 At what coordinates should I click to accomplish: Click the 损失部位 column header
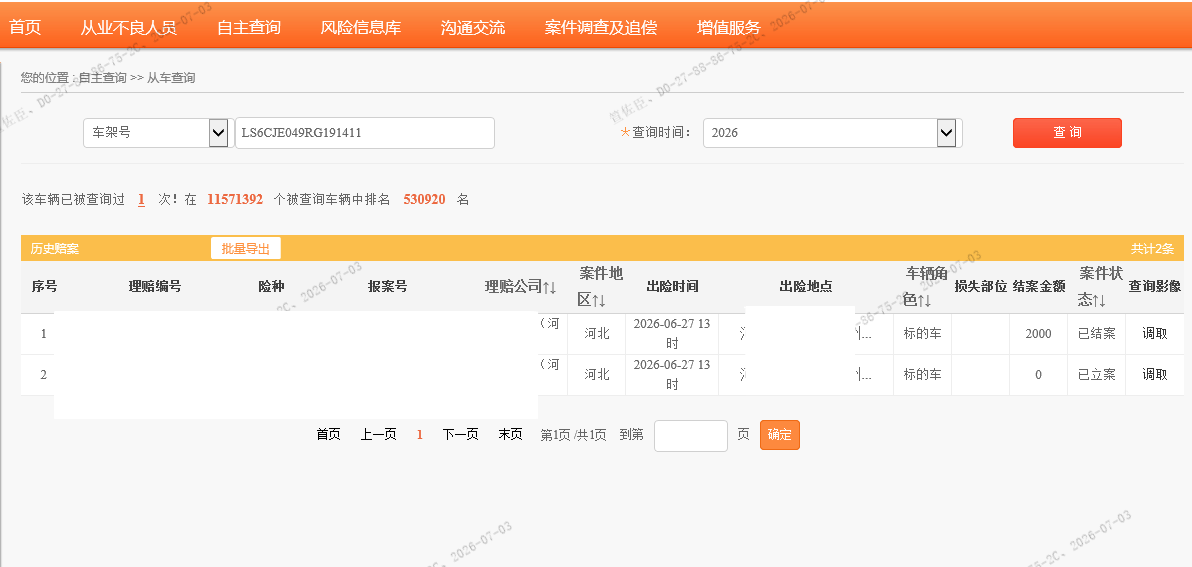coord(981,287)
